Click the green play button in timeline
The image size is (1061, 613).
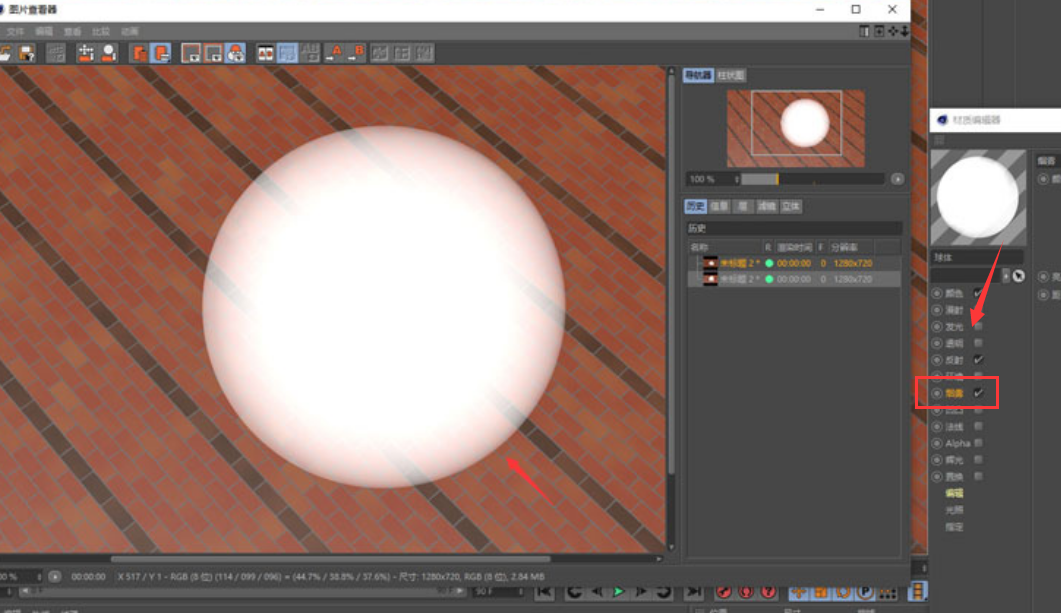619,592
